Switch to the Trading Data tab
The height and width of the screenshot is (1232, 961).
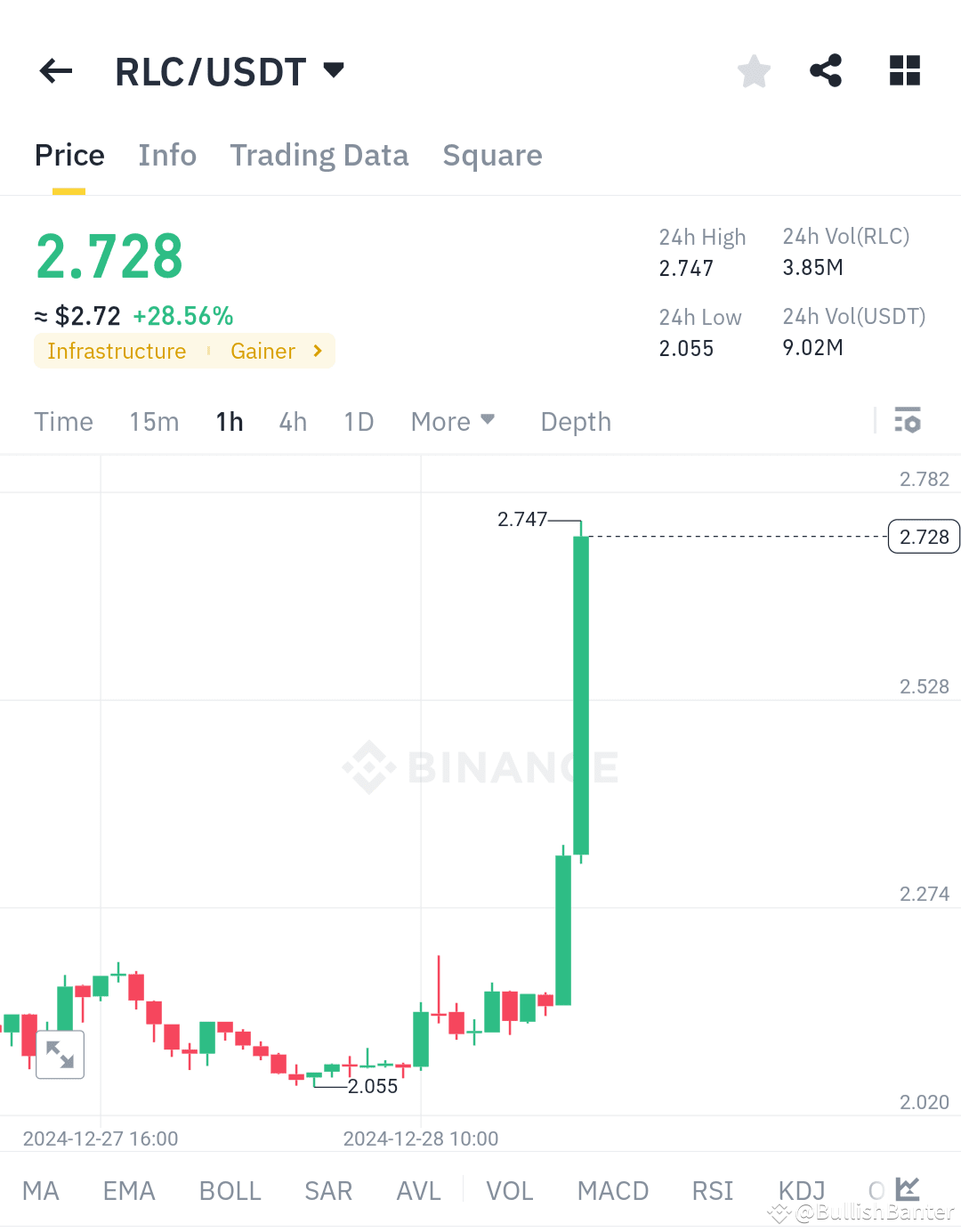coord(319,155)
